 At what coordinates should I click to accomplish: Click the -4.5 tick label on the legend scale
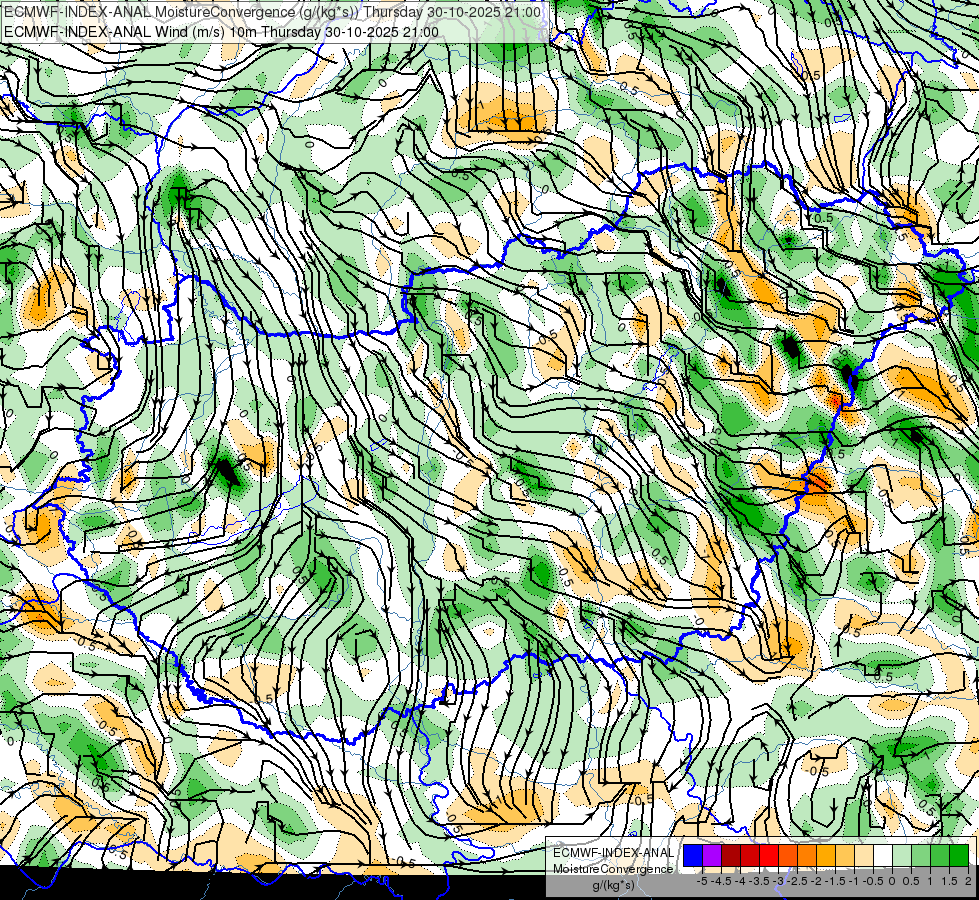(721, 881)
